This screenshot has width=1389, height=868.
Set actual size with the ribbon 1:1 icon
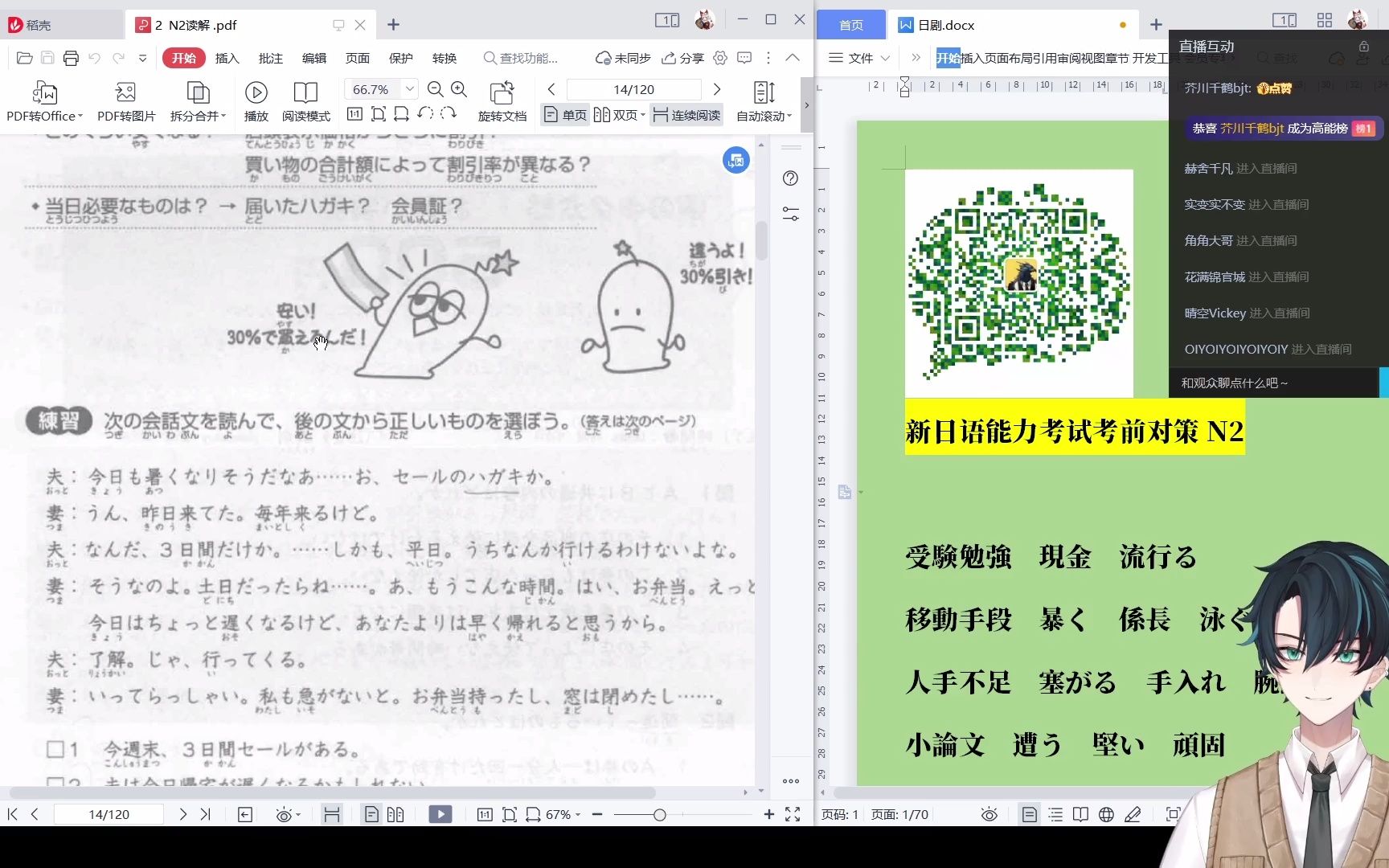(x=354, y=114)
